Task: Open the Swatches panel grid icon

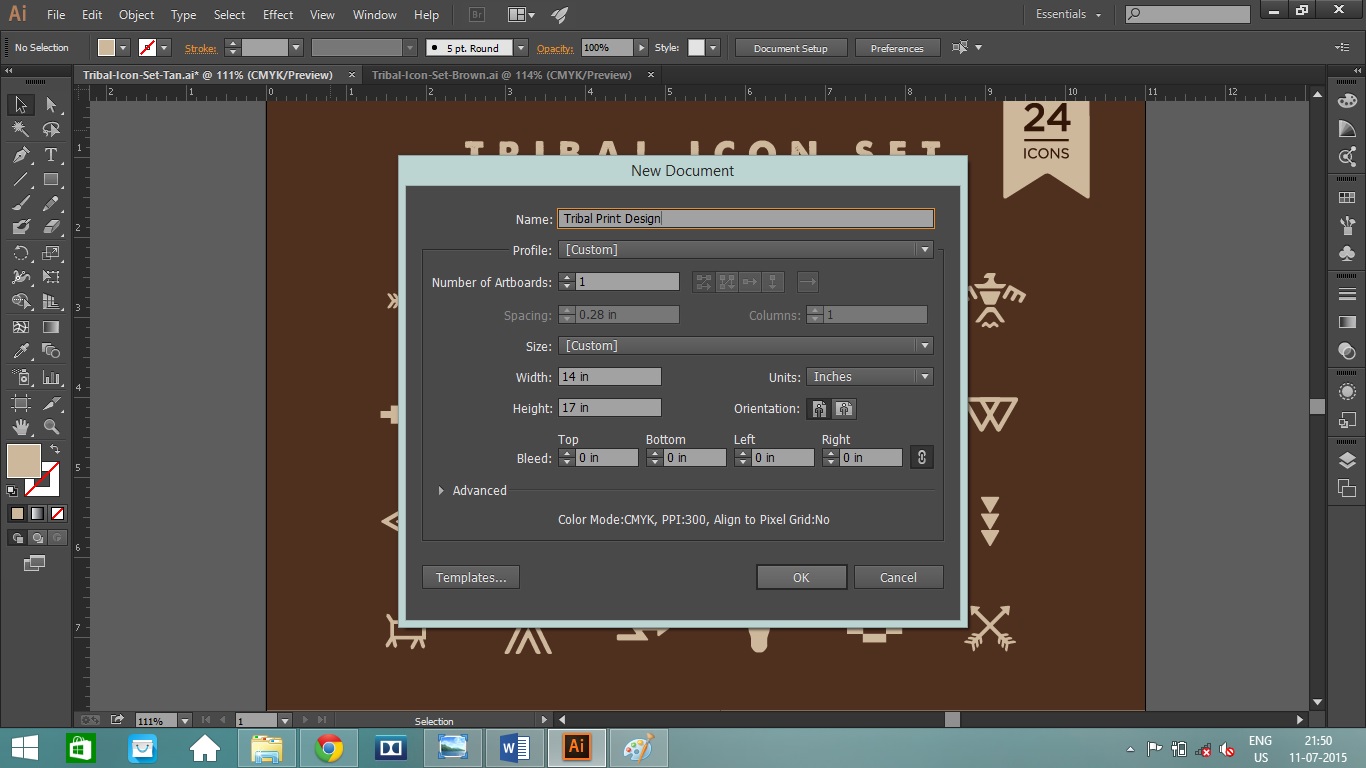Action: click(1347, 197)
